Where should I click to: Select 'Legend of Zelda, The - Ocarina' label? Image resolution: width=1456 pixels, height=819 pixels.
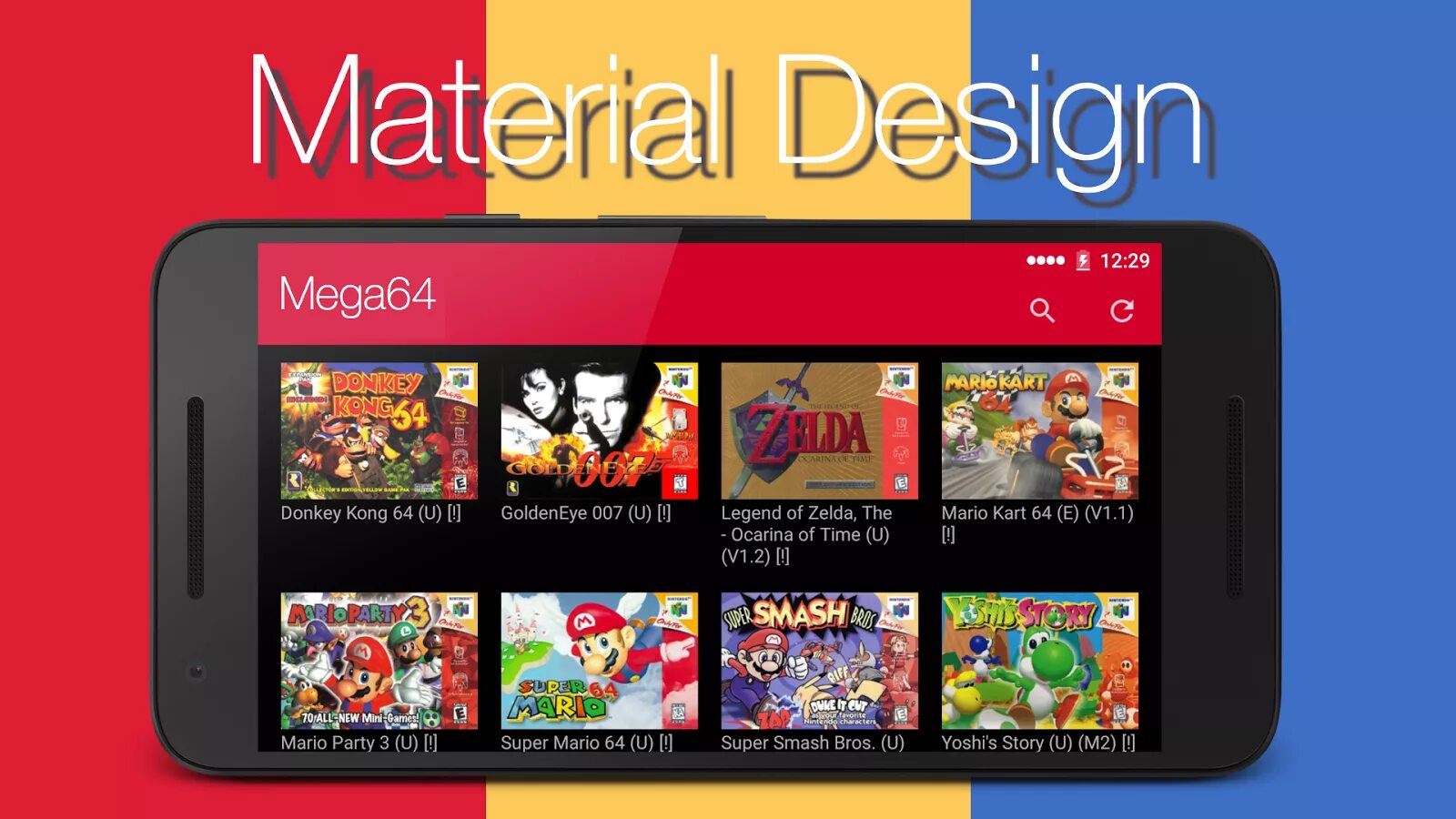coord(806,534)
